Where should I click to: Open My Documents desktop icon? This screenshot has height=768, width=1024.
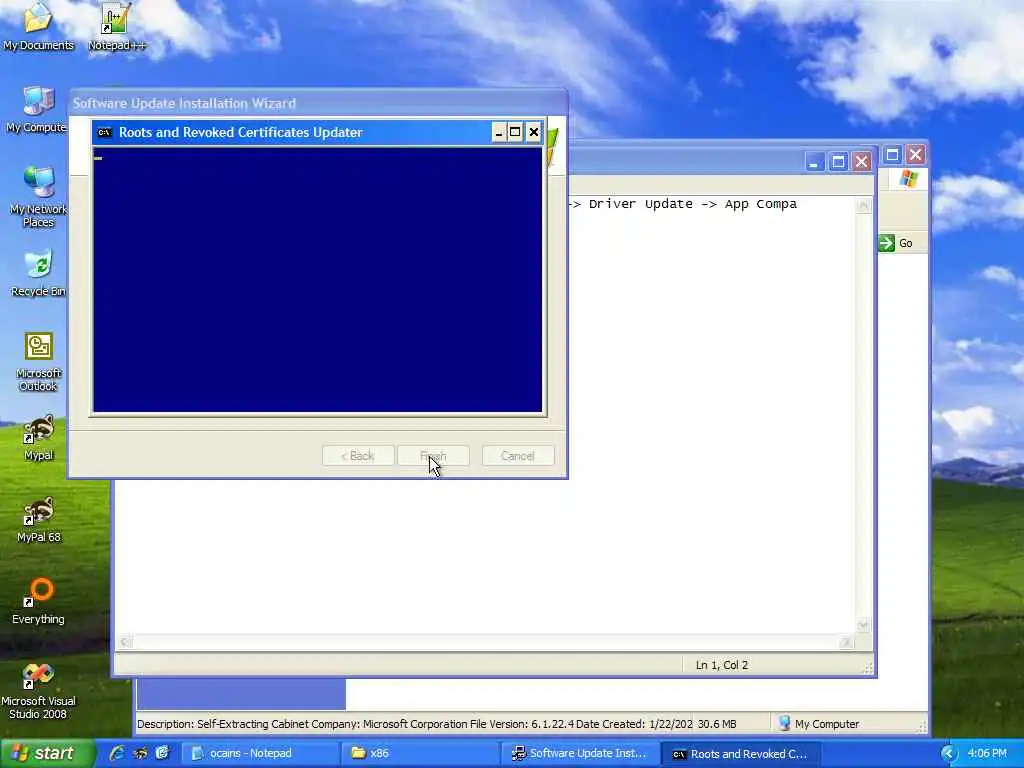click(39, 26)
